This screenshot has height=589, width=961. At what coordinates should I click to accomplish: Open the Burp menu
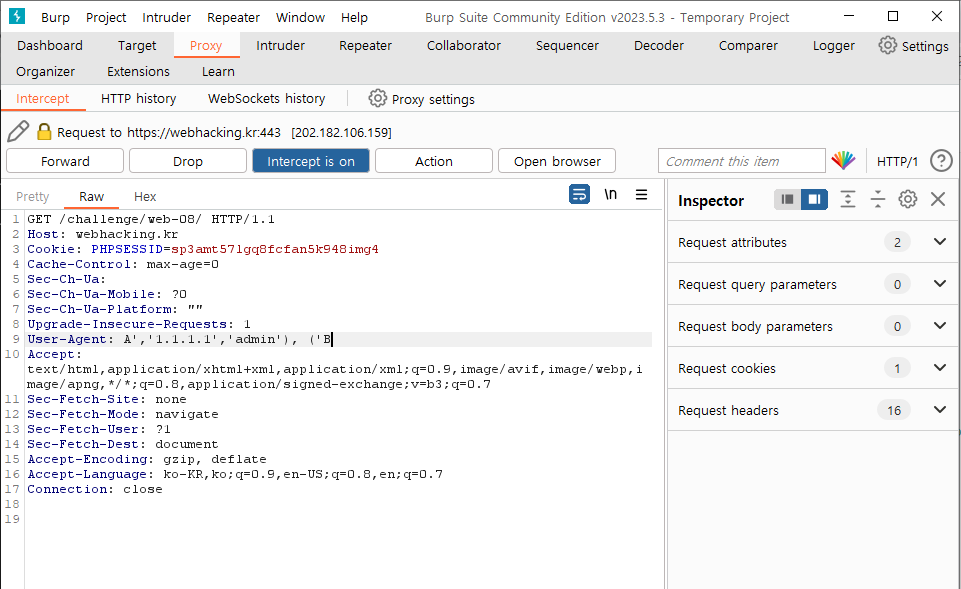pos(55,18)
